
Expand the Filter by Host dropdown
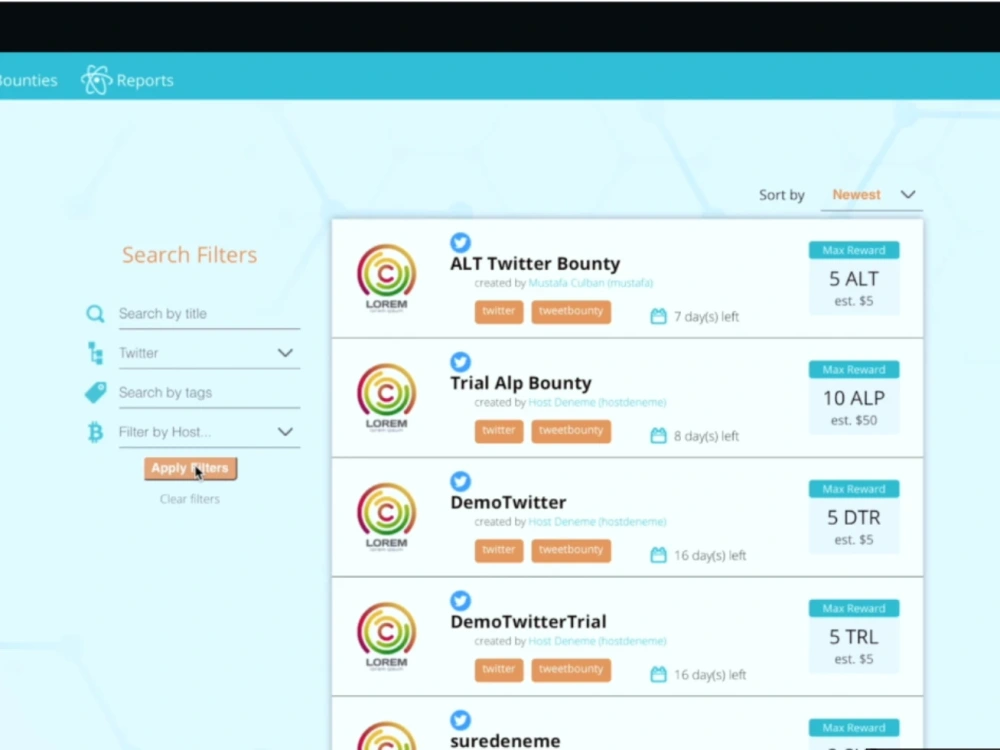click(x=209, y=432)
